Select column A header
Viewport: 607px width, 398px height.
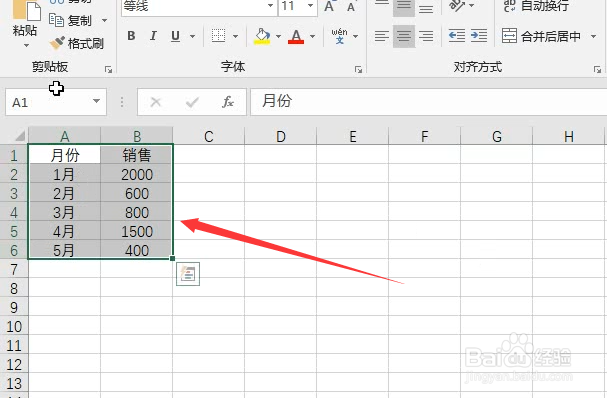pos(65,136)
